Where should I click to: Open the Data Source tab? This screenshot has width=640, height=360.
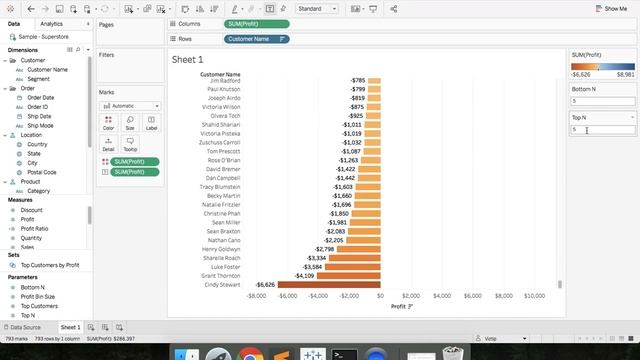pos(22,327)
